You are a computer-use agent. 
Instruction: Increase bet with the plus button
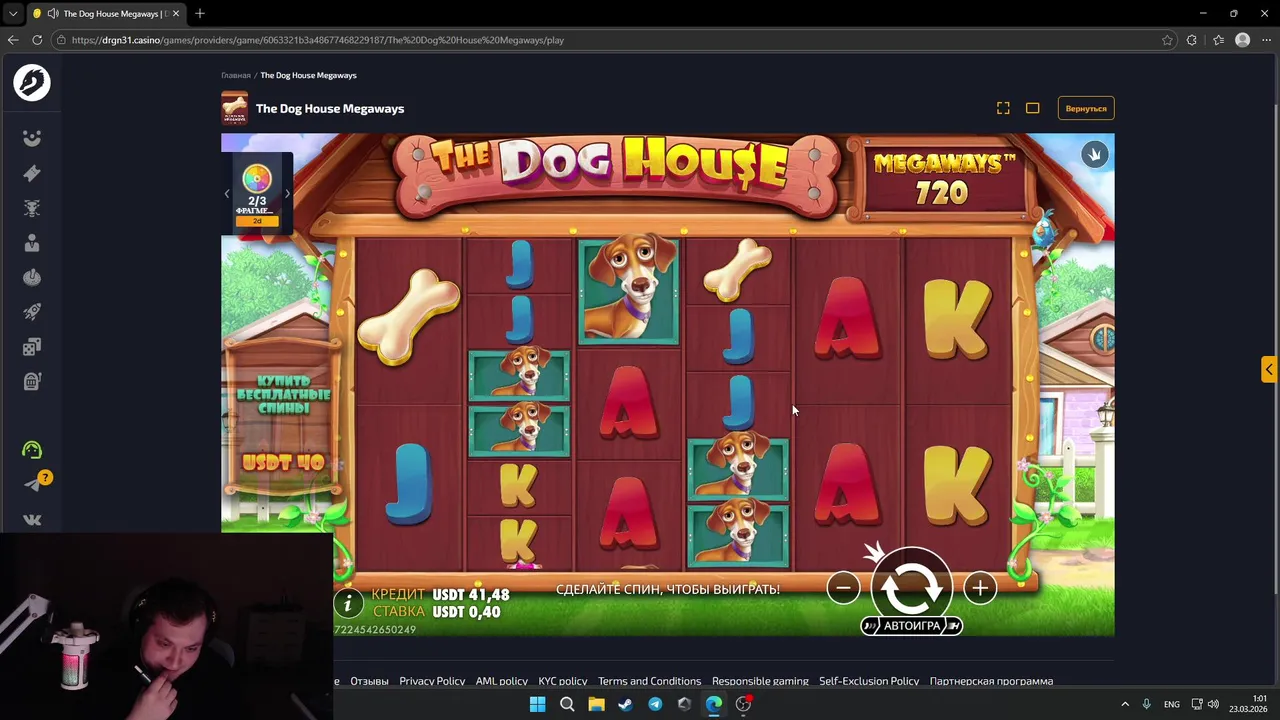pyautogui.click(x=980, y=588)
